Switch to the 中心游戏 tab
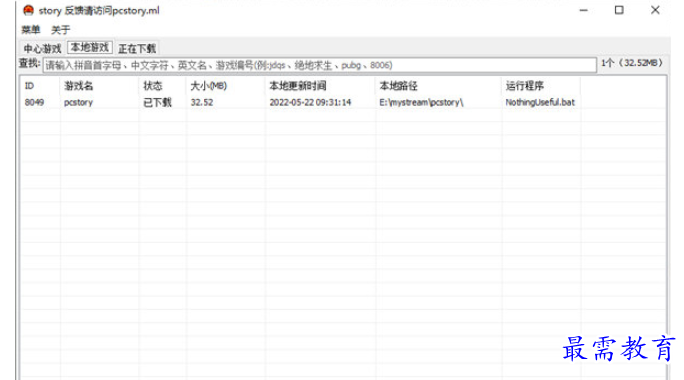Screen dimensions: 684x380 click(x=42, y=48)
